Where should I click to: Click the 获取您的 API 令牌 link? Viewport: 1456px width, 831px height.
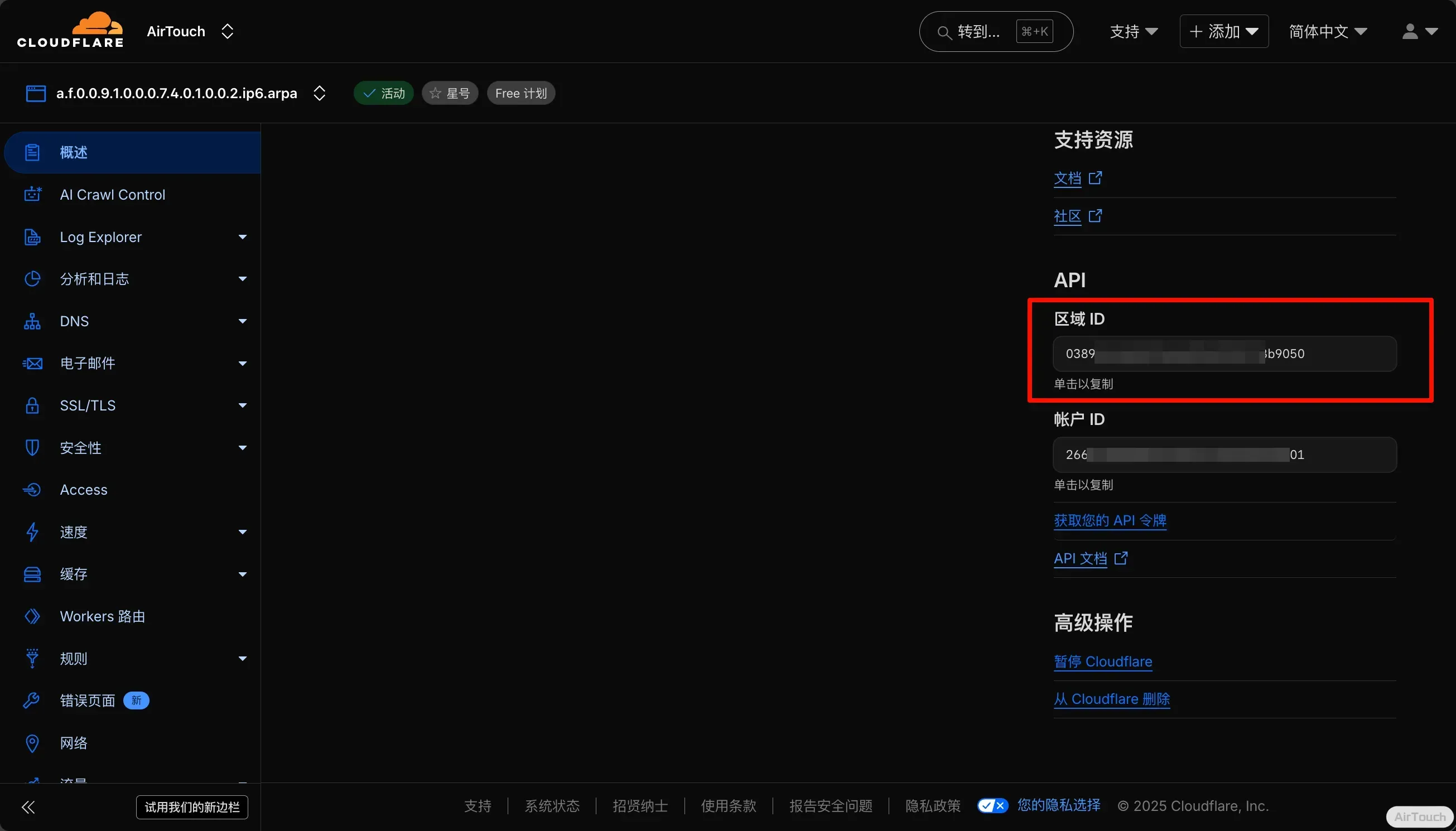[1110, 520]
